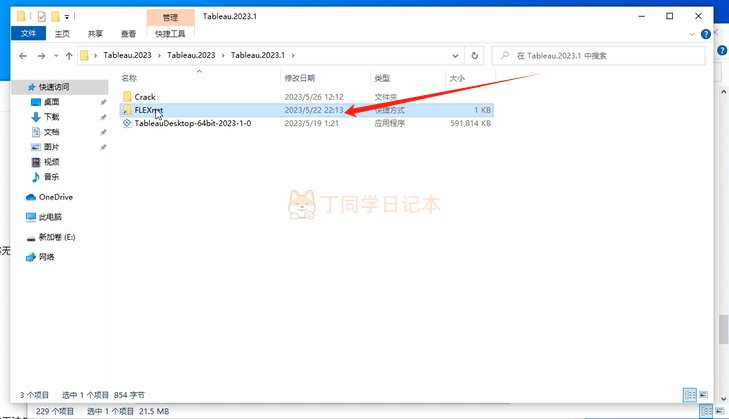The height and width of the screenshot is (419, 729).
Task: Collapse the ribbon with chevron
Action: [692, 34]
